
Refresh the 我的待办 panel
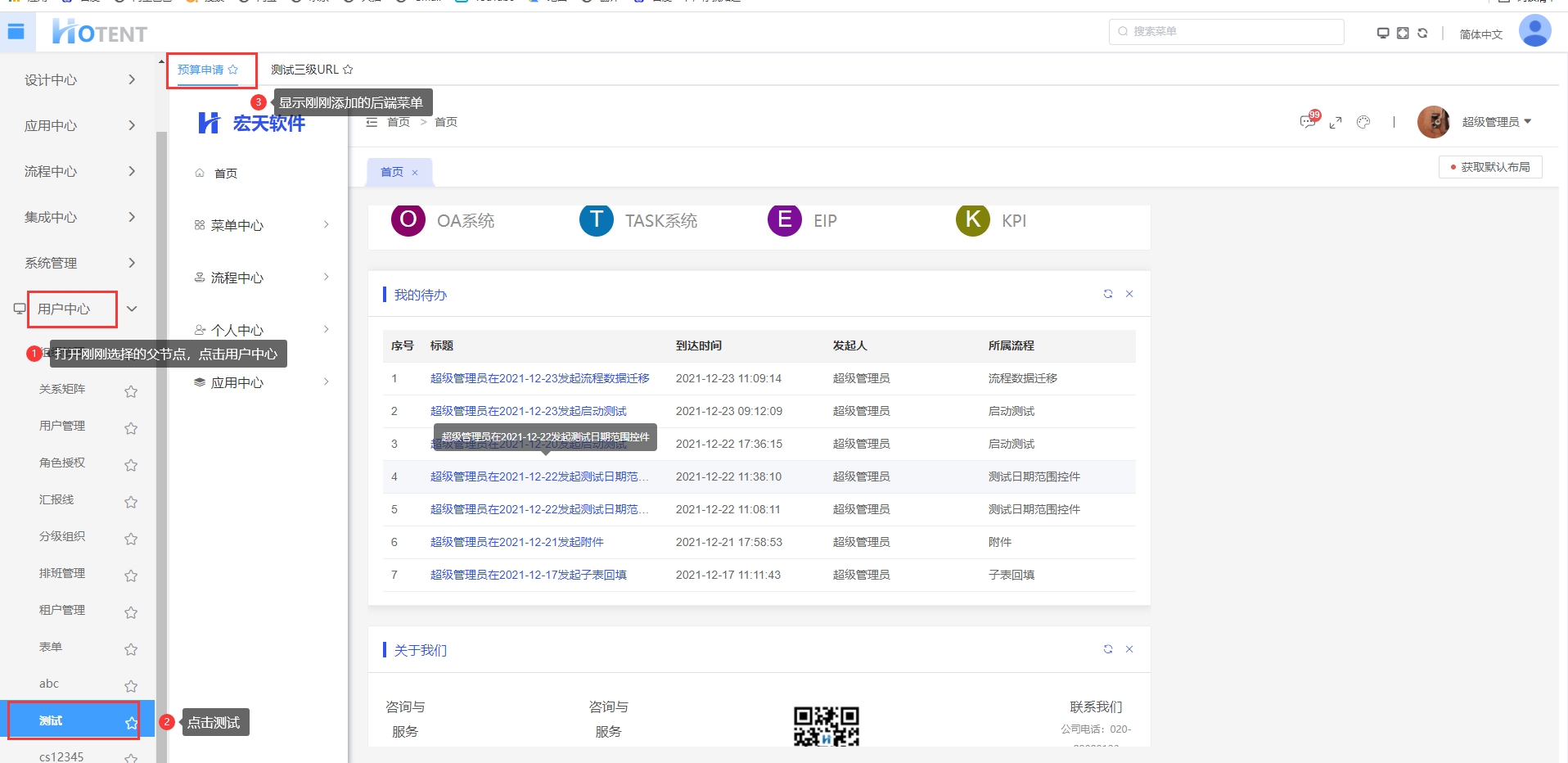pyautogui.click(x=1108, y=294)
